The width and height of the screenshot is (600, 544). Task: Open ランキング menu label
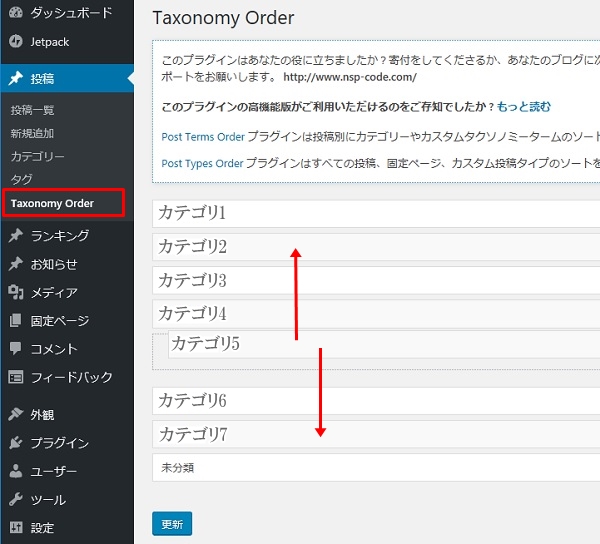(60, 235)
